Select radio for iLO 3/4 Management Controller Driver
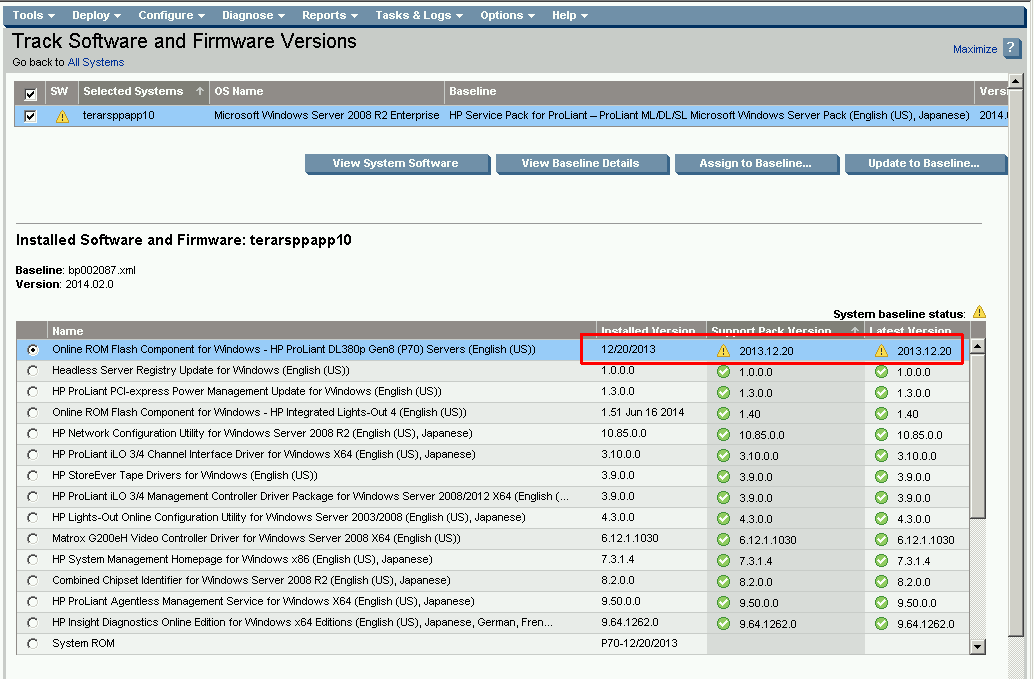This screenshot has width=1034, height=679. pos(32,496)
